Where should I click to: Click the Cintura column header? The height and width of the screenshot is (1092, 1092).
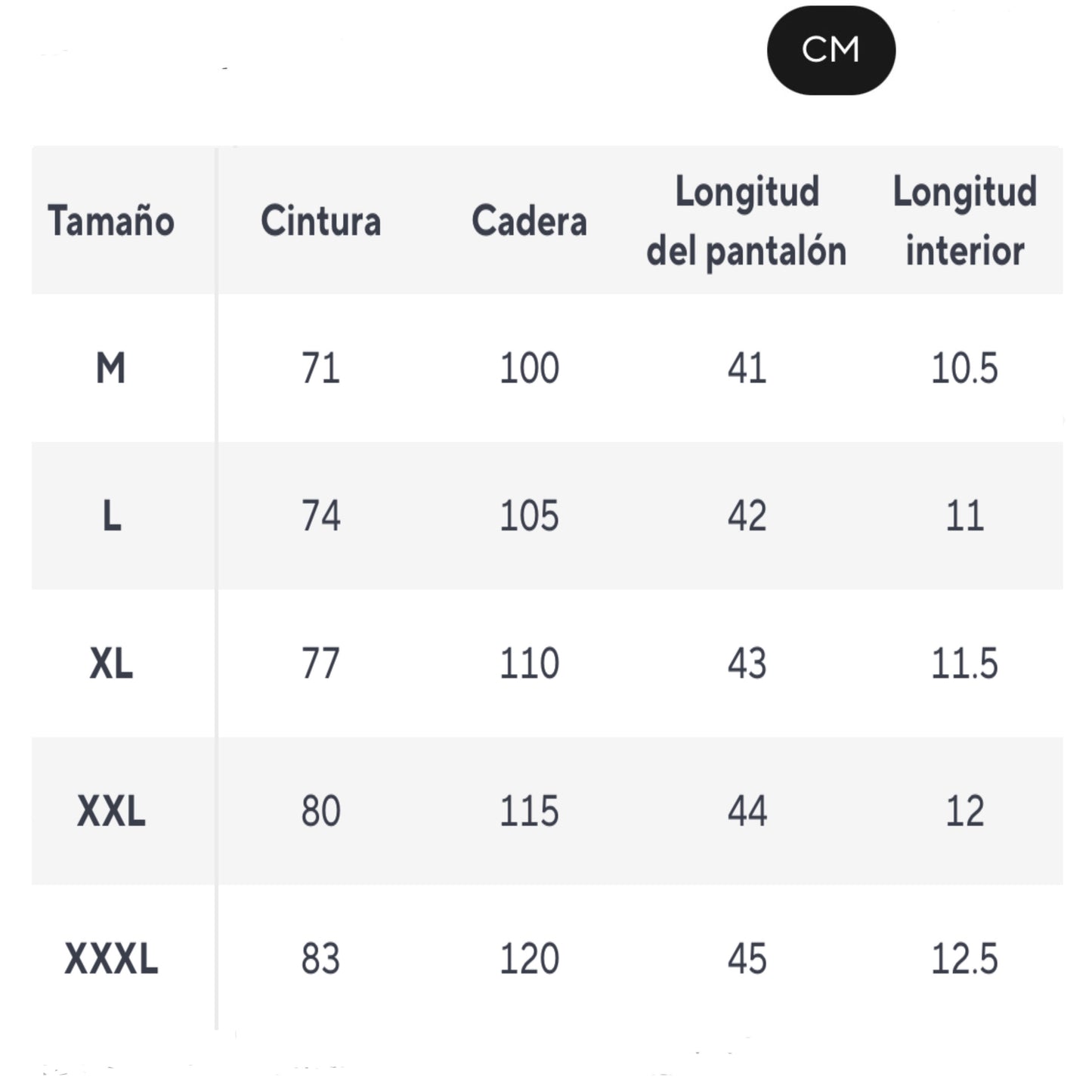(x=320, y=221)
